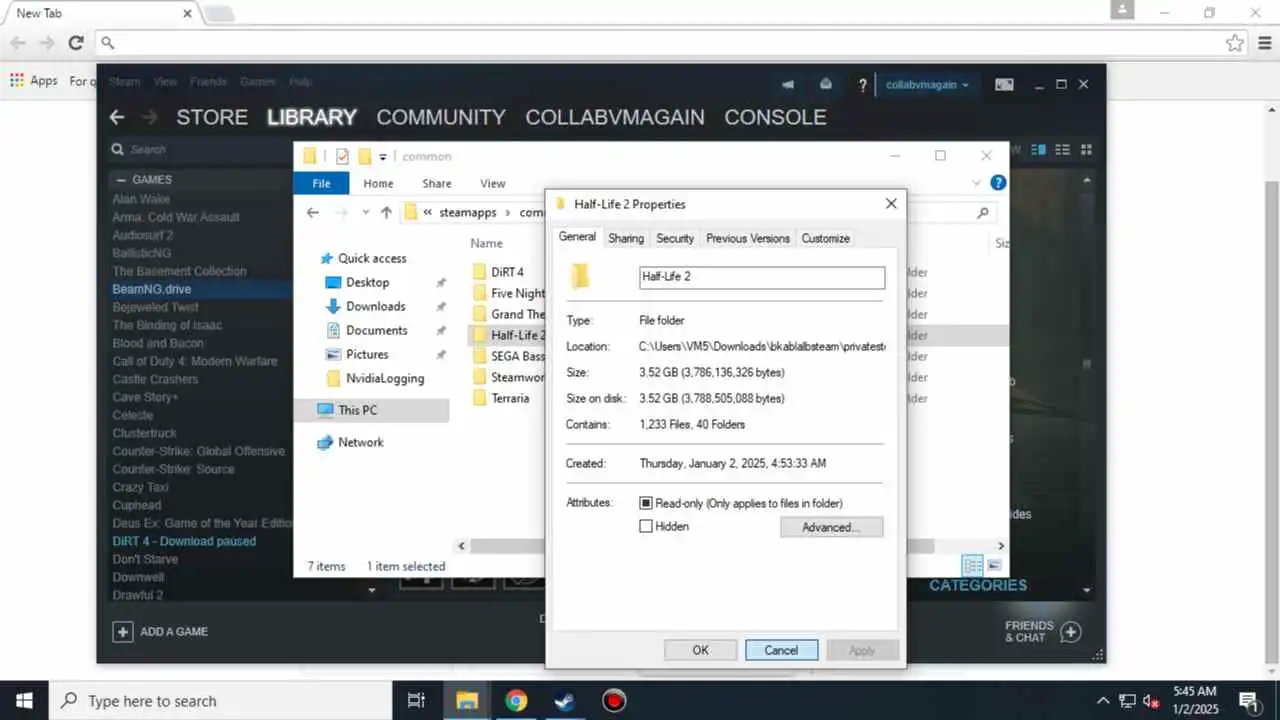The height and width of the screenshot is (720, 1280).
Task: Open Pictures in the Explorer navigation pane
Action: tap(367, 354)
